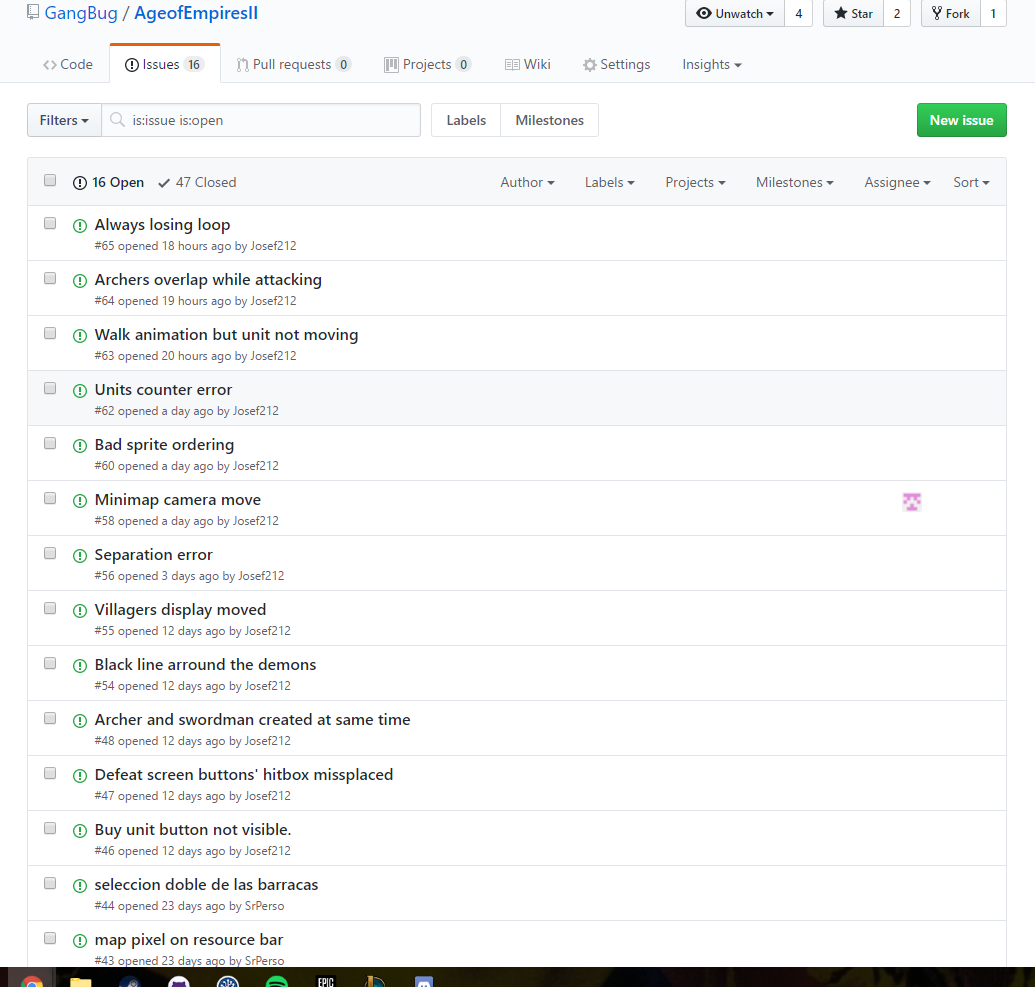Click the magnifier icon in the issue search box
This screenshot has height=987, width=1035.
(117, 119)
